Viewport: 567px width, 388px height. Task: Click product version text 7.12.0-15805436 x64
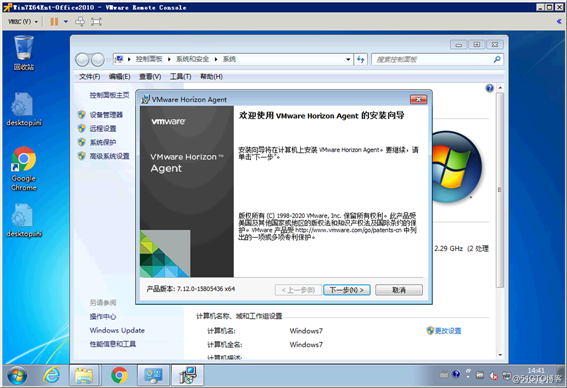pos(206,289)
